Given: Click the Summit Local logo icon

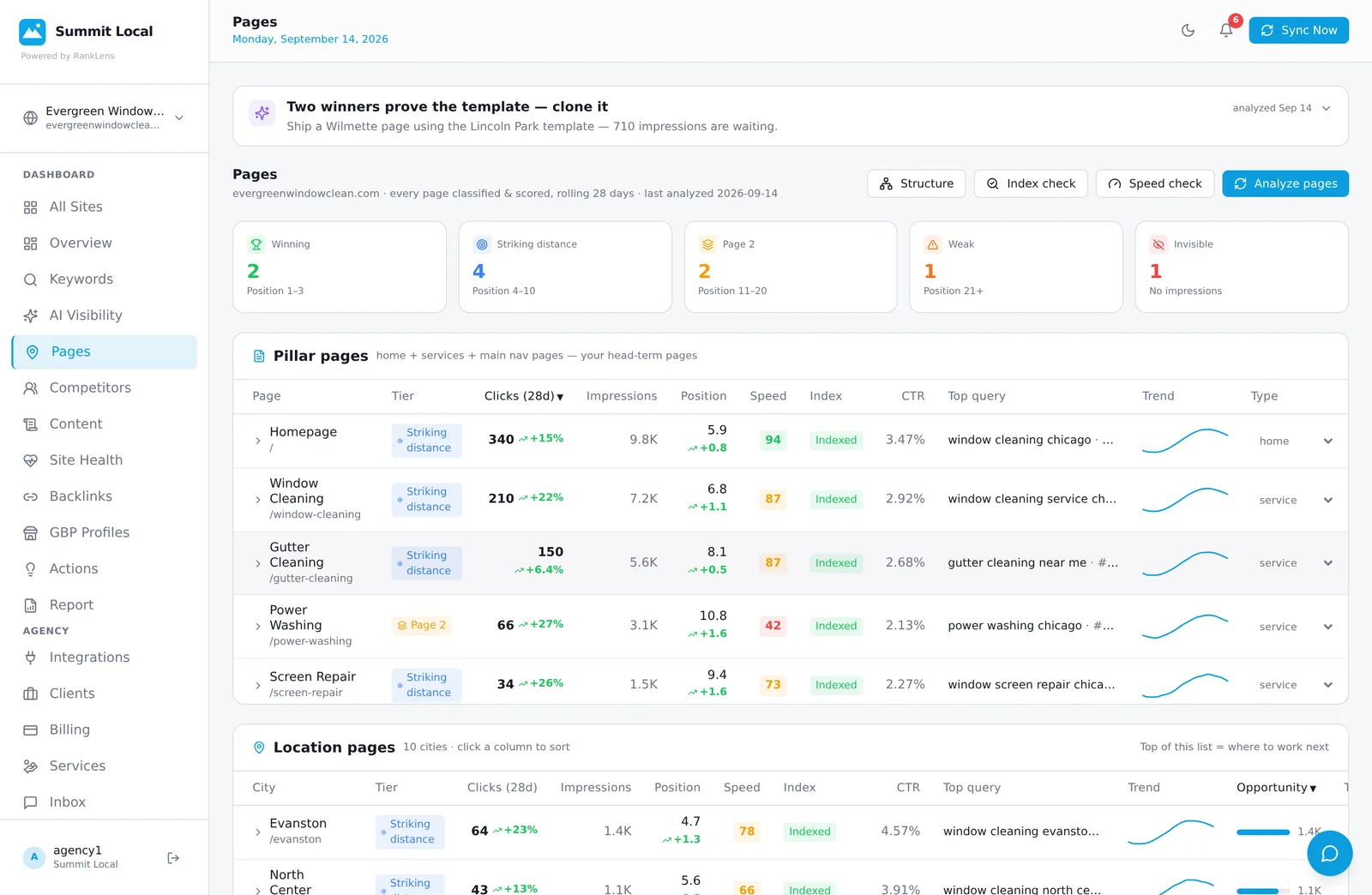Looking at the screenshot, I should [33, 32].
